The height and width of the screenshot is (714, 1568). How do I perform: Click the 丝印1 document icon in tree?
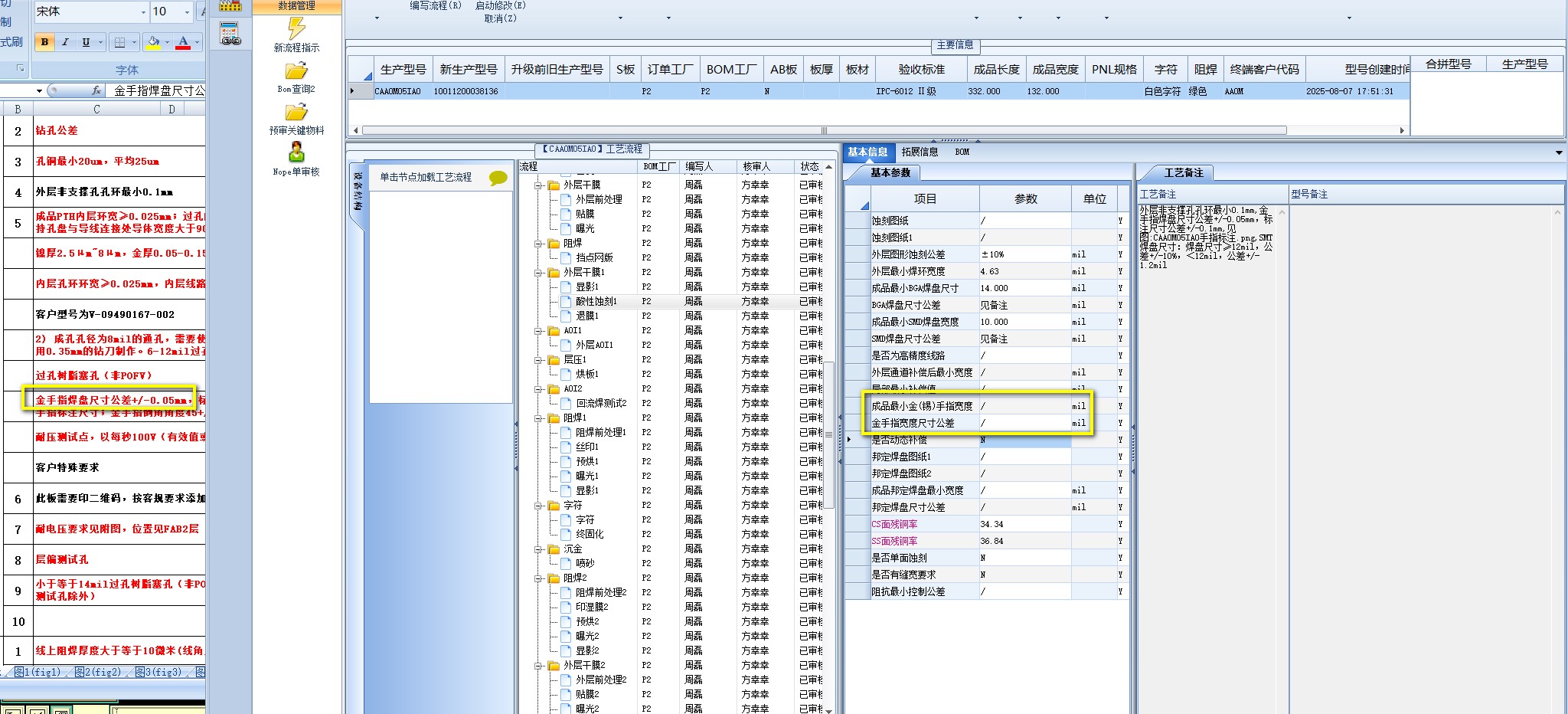pos(567,447)
